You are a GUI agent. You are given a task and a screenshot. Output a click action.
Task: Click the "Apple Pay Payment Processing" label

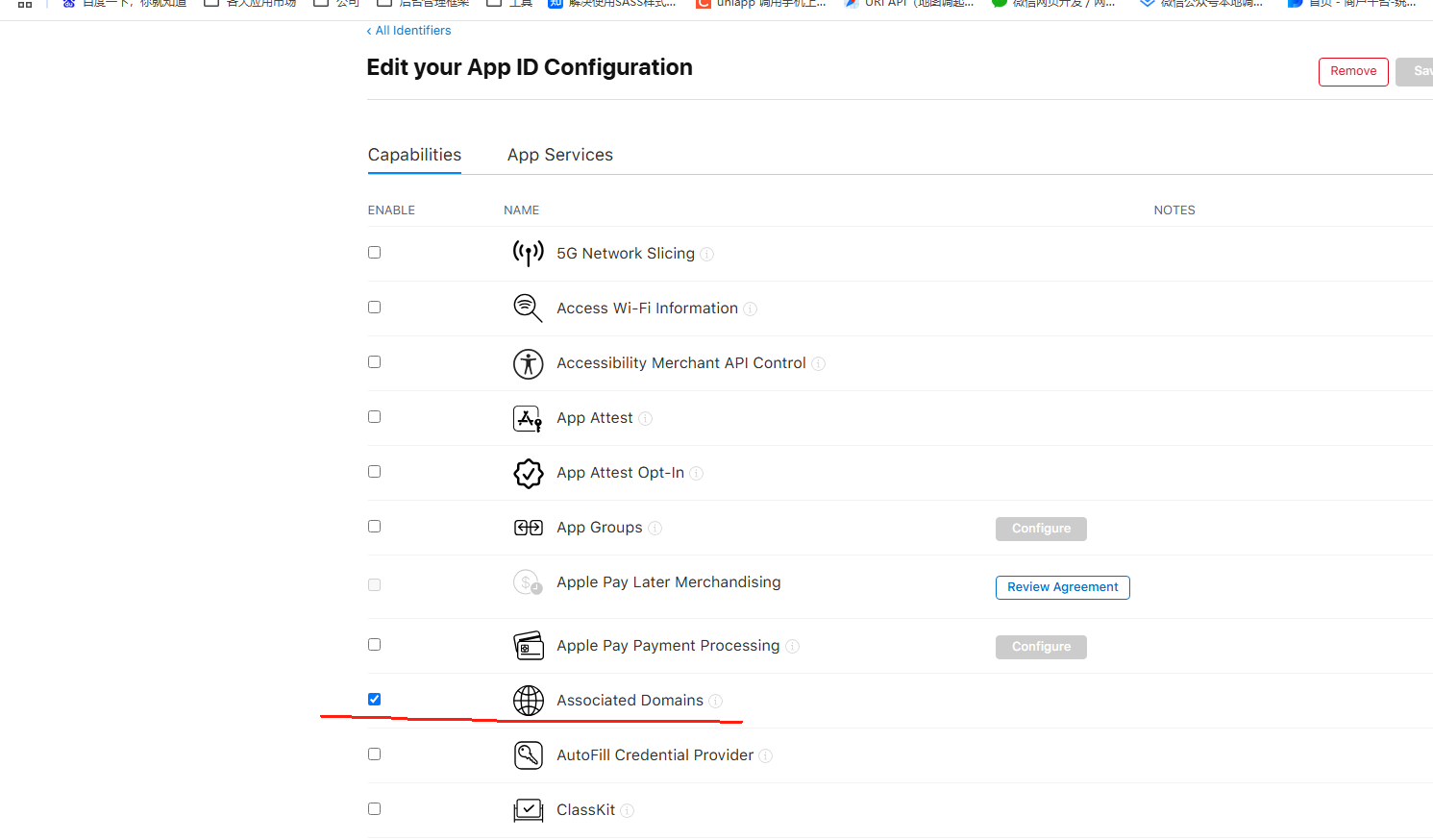tap(668, 646)
